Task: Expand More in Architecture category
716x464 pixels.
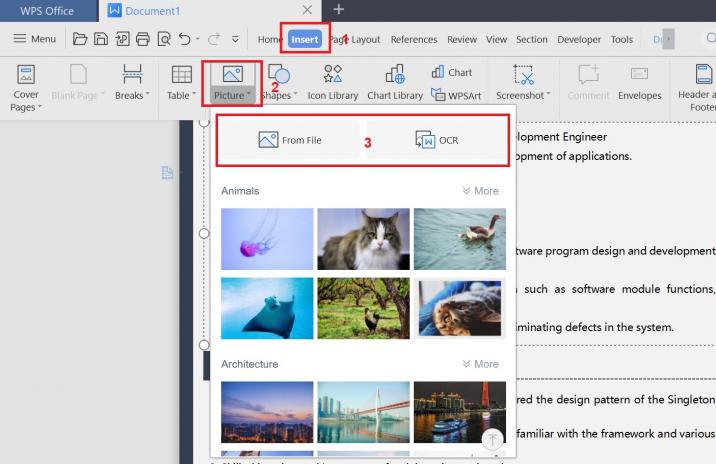Action: (x=480, y=364)
